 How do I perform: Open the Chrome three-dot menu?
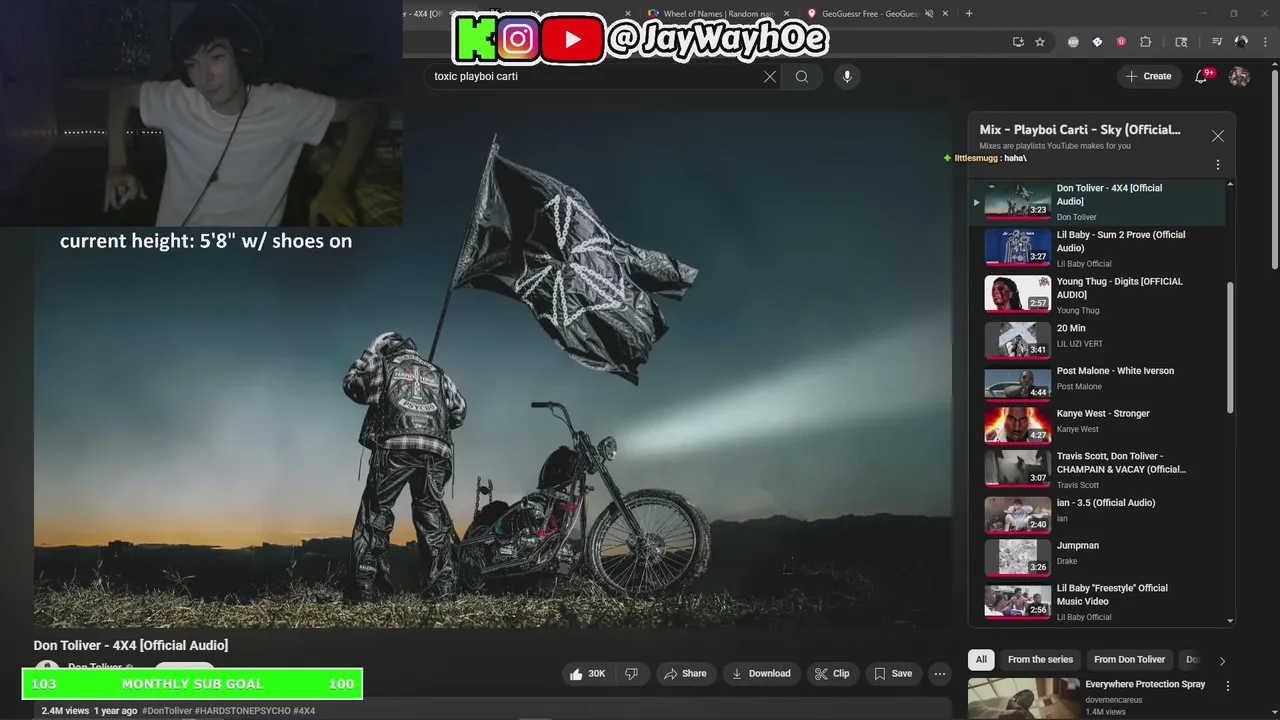click(x=1265, y=42)
